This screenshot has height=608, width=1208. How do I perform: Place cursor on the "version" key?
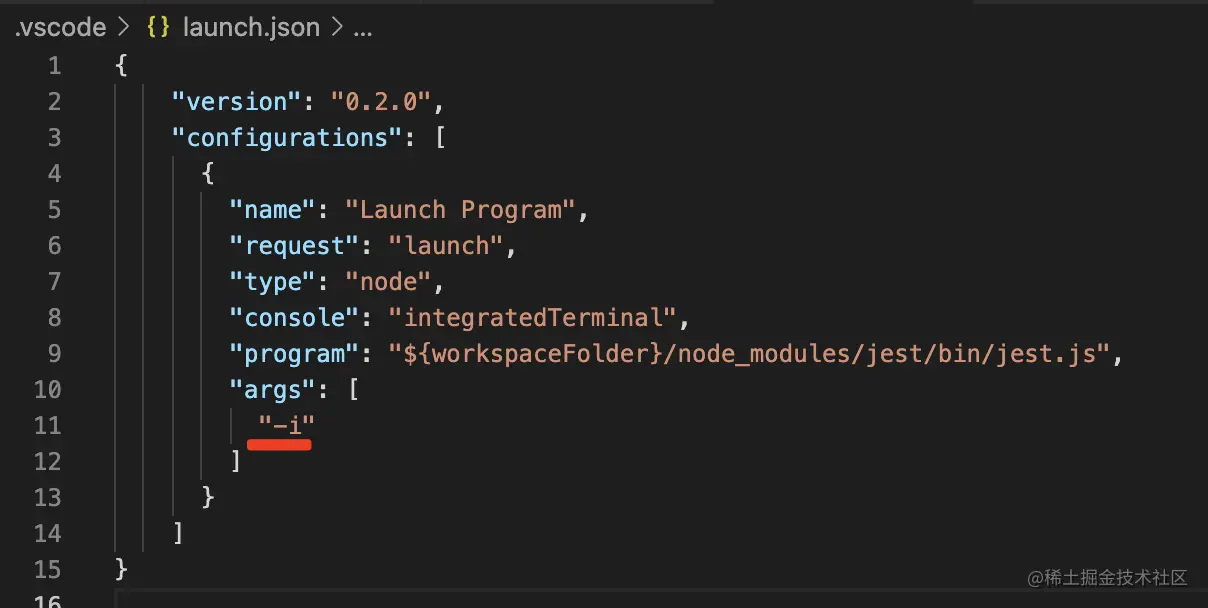point(236,101)
